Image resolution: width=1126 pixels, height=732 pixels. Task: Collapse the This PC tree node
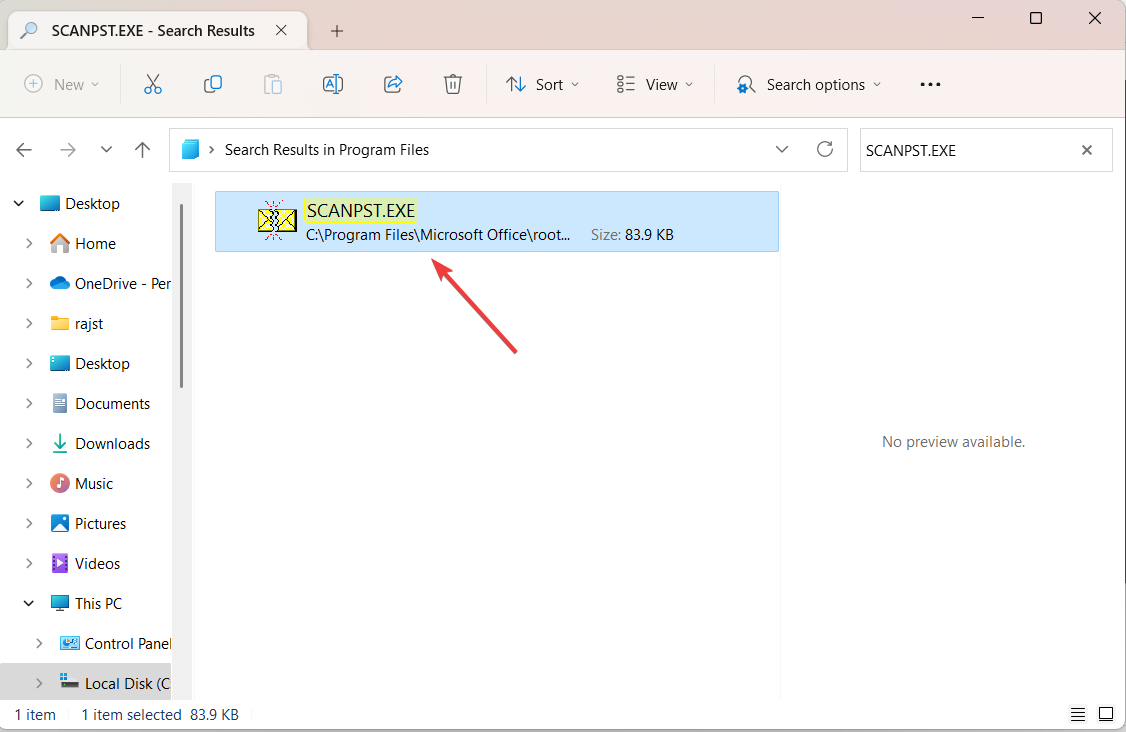29,603
